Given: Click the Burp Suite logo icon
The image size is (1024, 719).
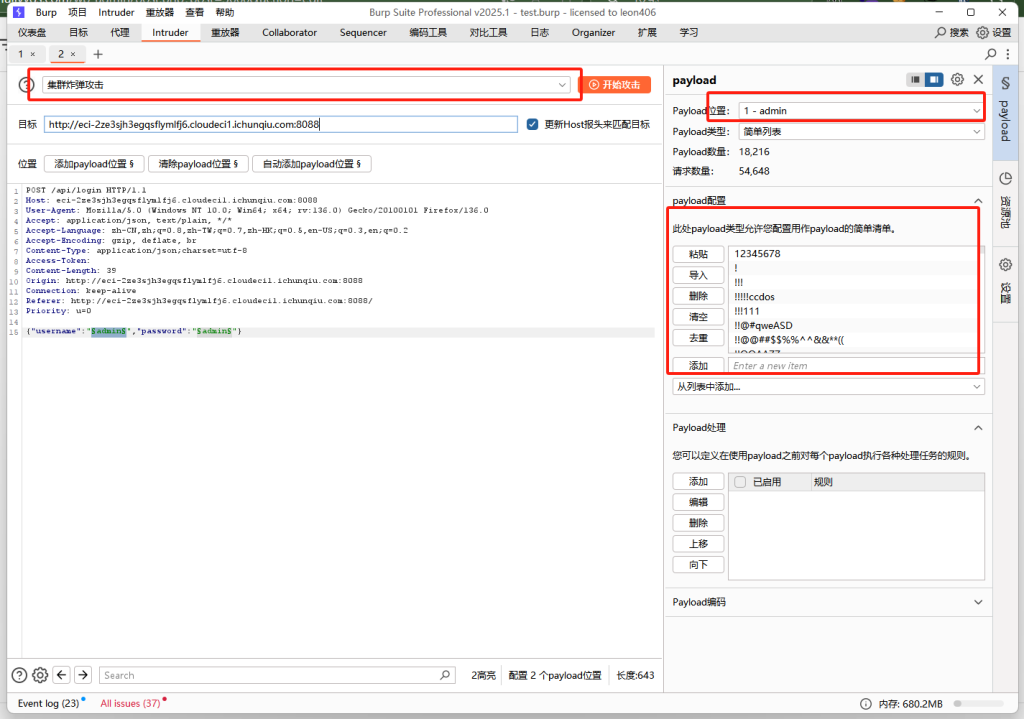Looking at the screenshot, I should click(x=18, y=12).
